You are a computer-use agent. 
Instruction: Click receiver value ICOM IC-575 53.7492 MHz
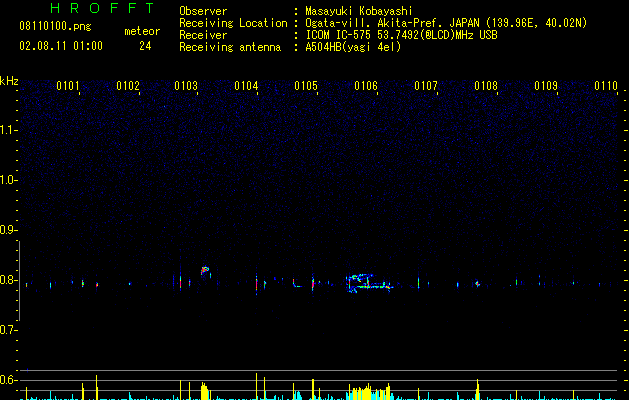pyautogui.click(x=401, y=35)
